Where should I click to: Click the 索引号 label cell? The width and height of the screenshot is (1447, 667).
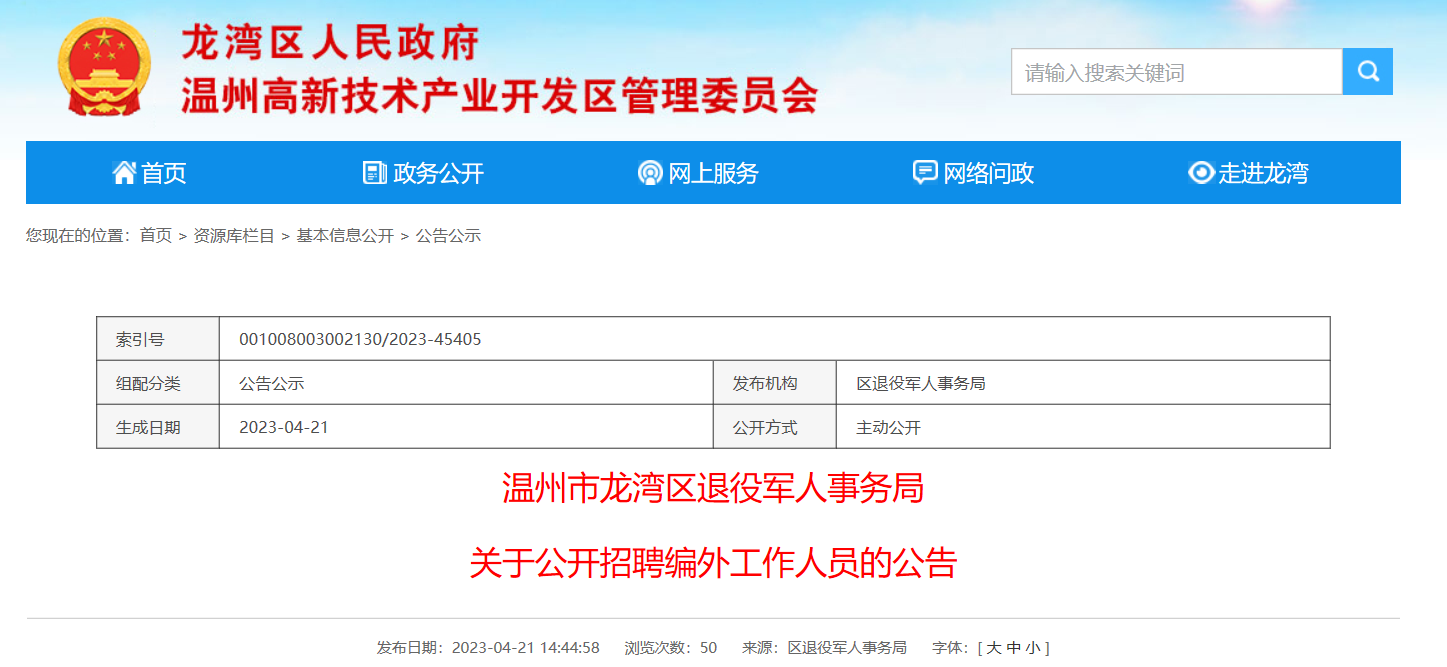coord(158,339)
